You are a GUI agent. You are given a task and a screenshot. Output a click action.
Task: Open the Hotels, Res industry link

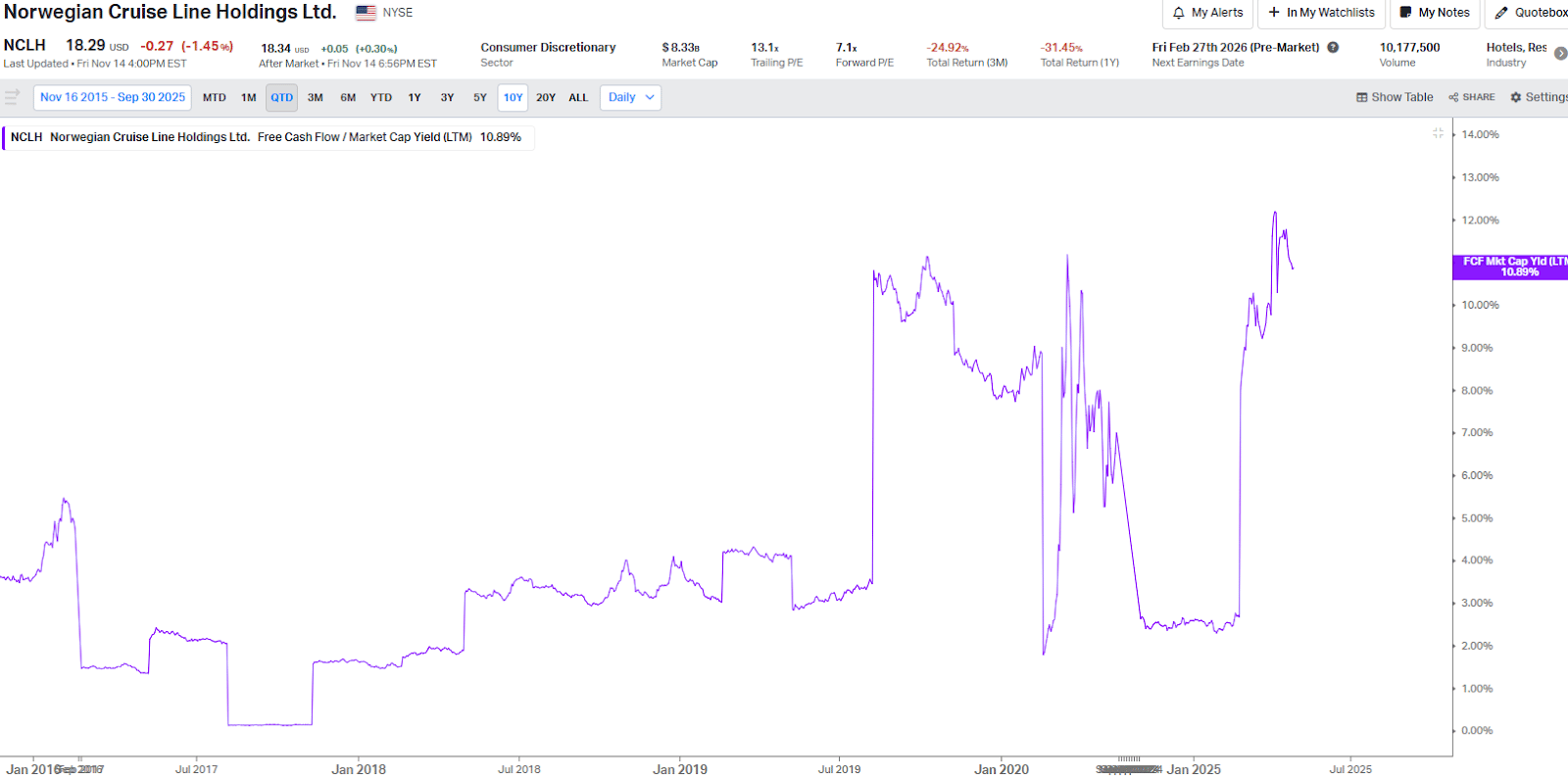tap(1516, 47)
